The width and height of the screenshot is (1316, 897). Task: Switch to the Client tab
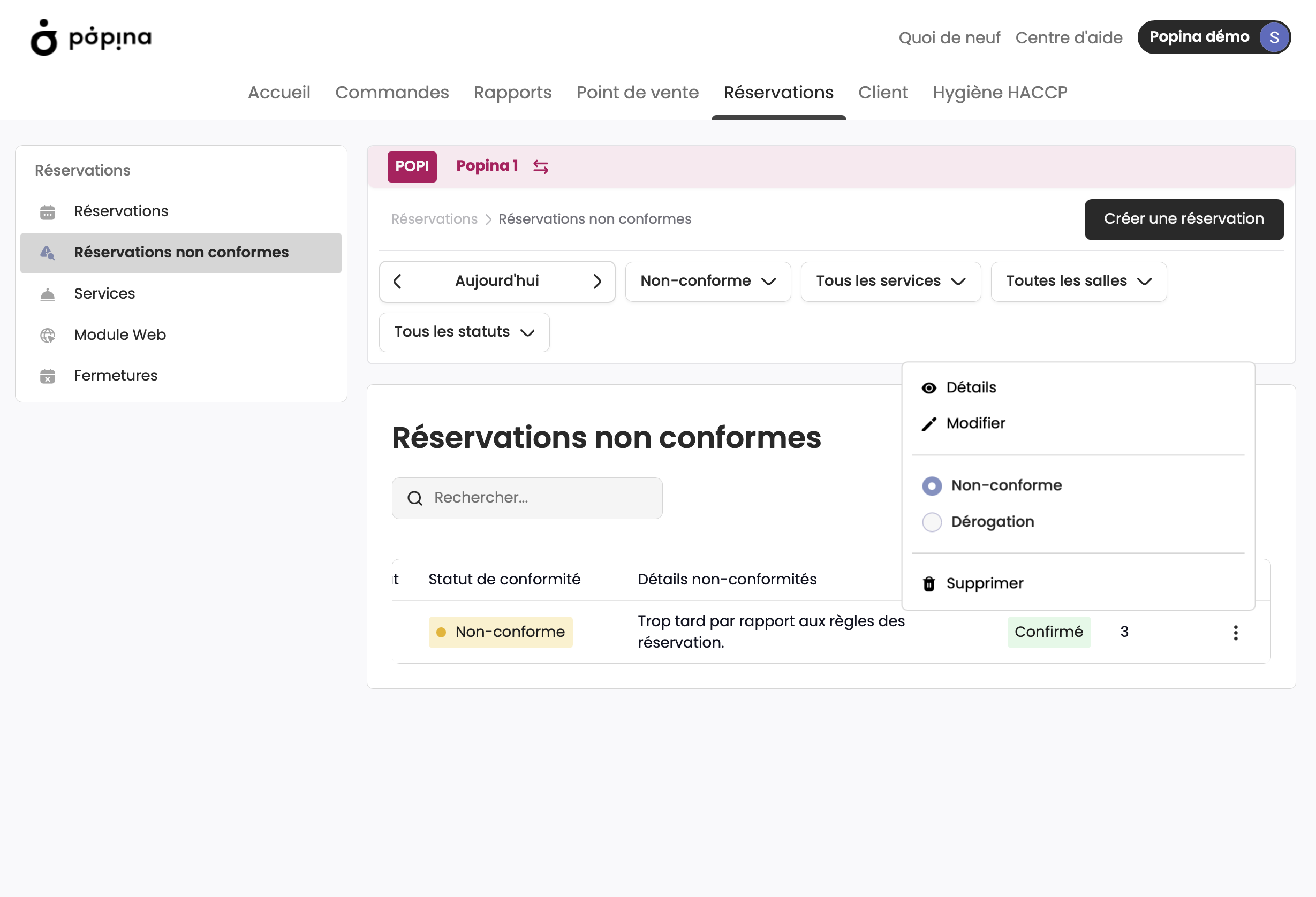tap(883, 92)
